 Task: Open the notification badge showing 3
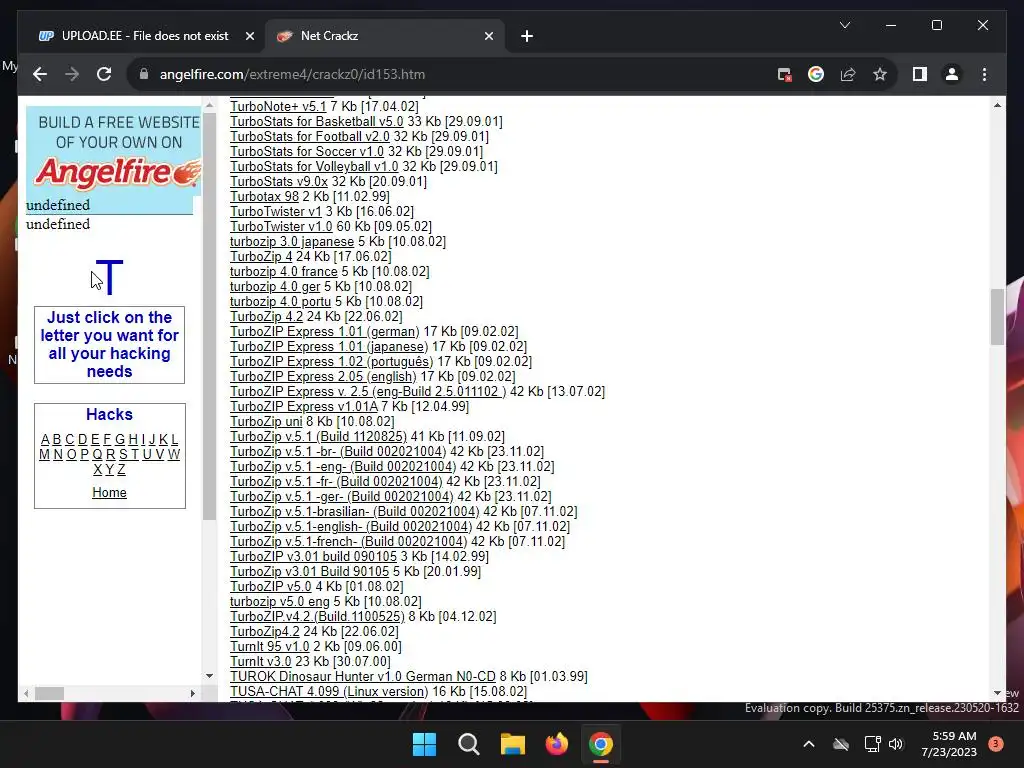coord(996,744)
